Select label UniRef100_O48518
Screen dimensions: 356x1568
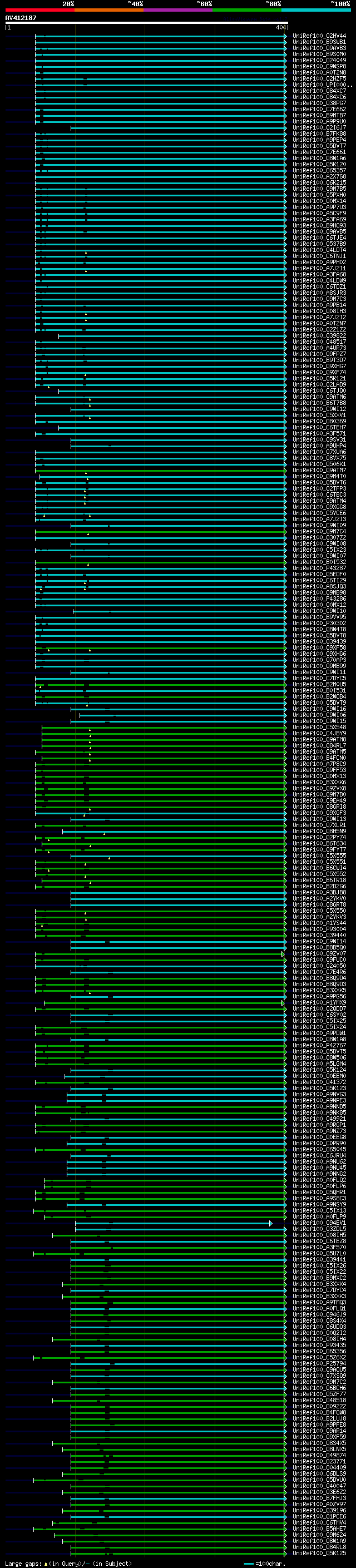(319, 1399)
